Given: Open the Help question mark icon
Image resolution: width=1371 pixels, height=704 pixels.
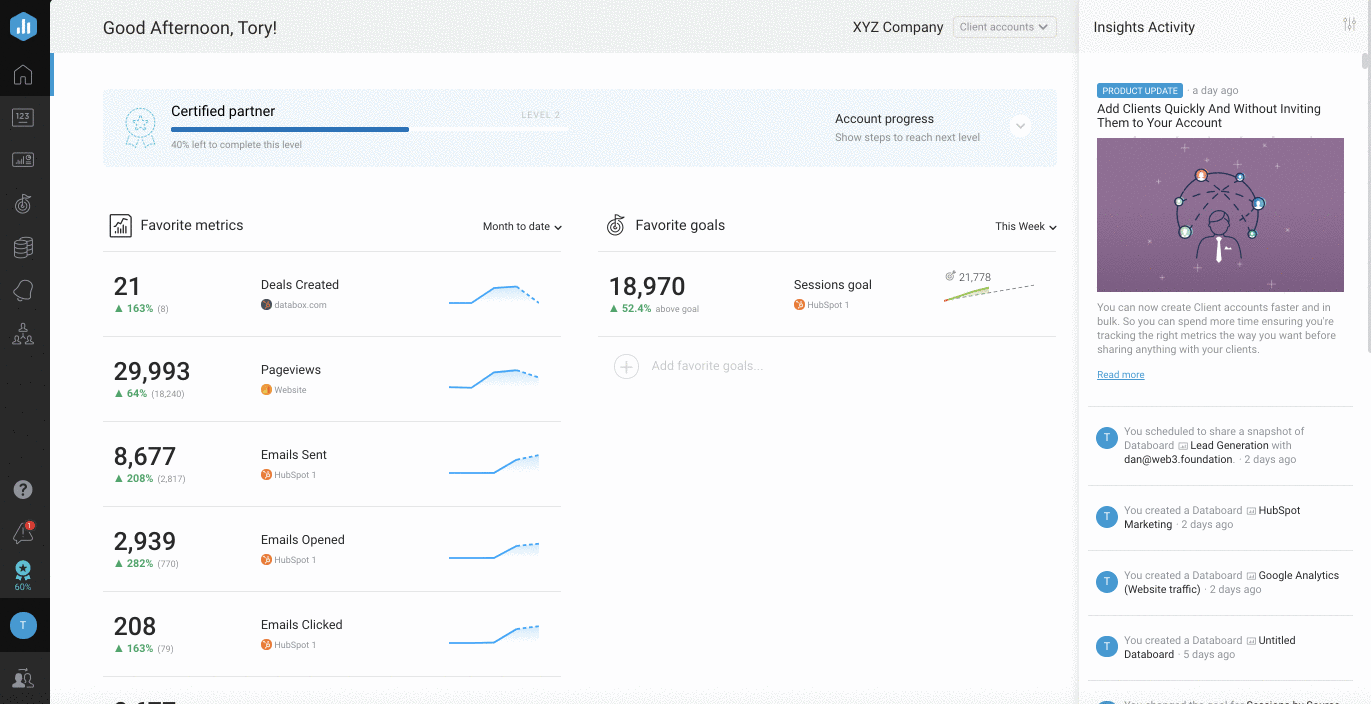Looking at the screenshot, I should pos(23,490).
